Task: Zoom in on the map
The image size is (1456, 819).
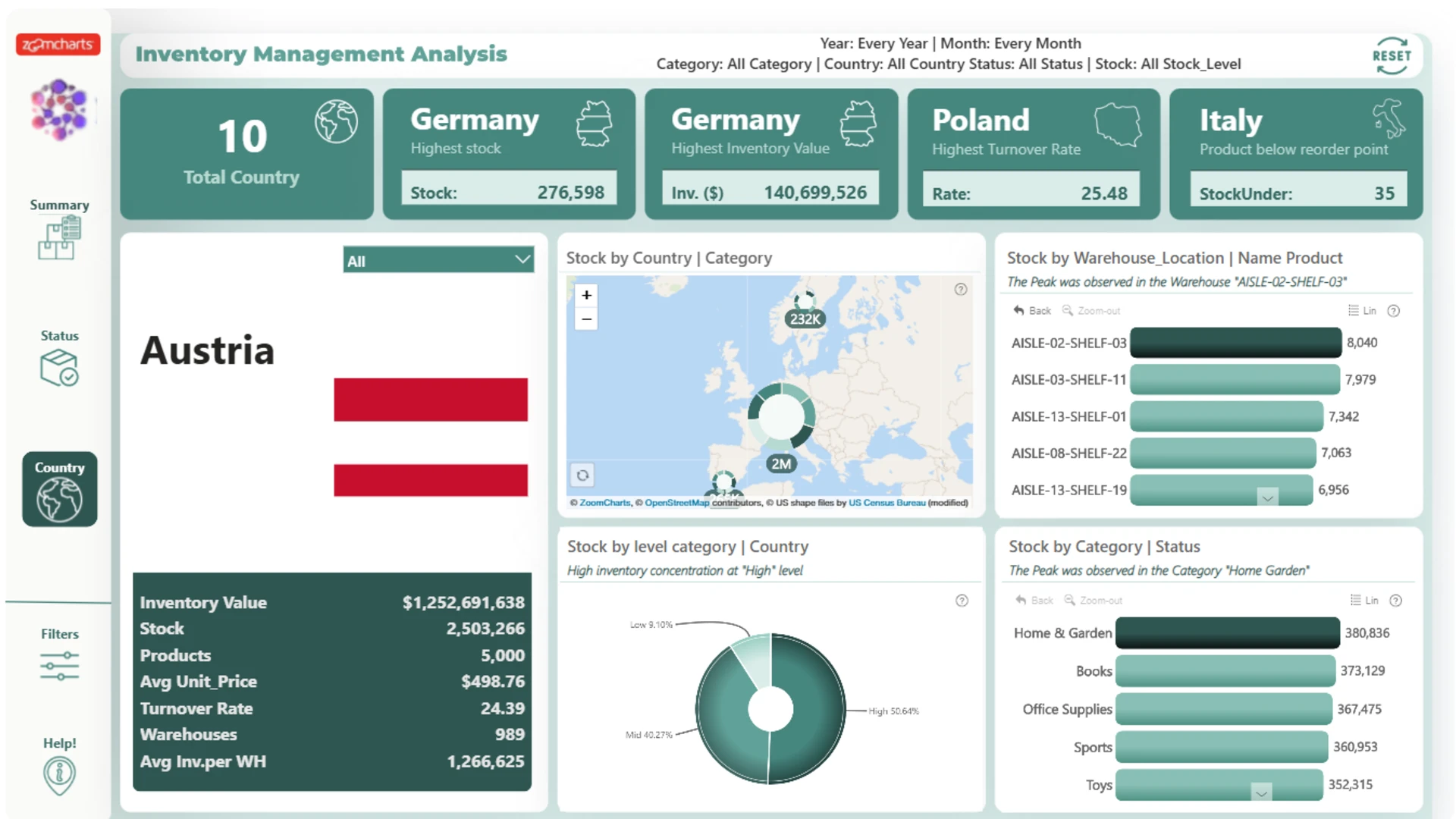Action: 586,295
